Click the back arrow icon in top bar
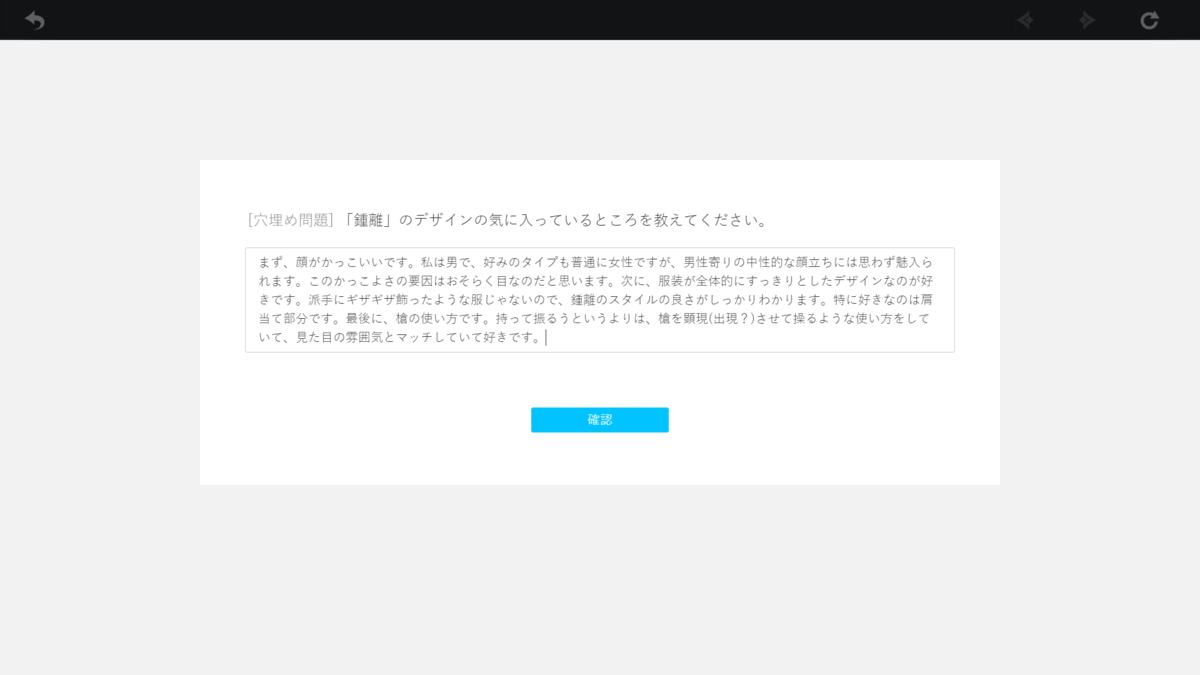Viewport: 1200px width, 675px height. 34,20
